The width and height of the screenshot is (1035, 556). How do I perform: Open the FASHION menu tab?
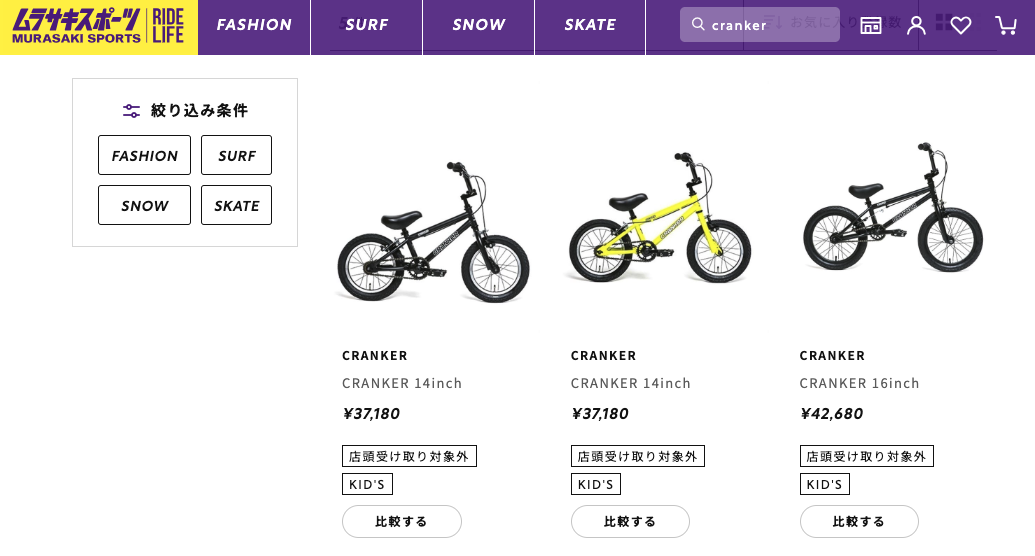[x=254, y=25]
